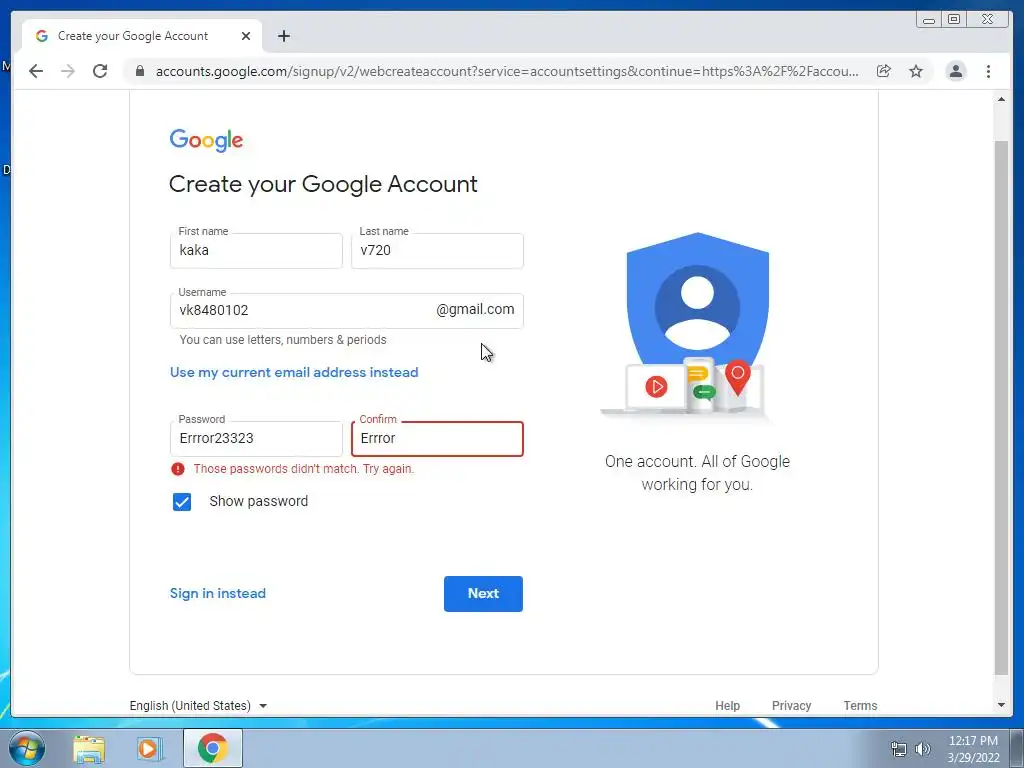This screenshot has height=768, width=1024.
Task: Click the address bar URL
Action: (x=507, y=71)
